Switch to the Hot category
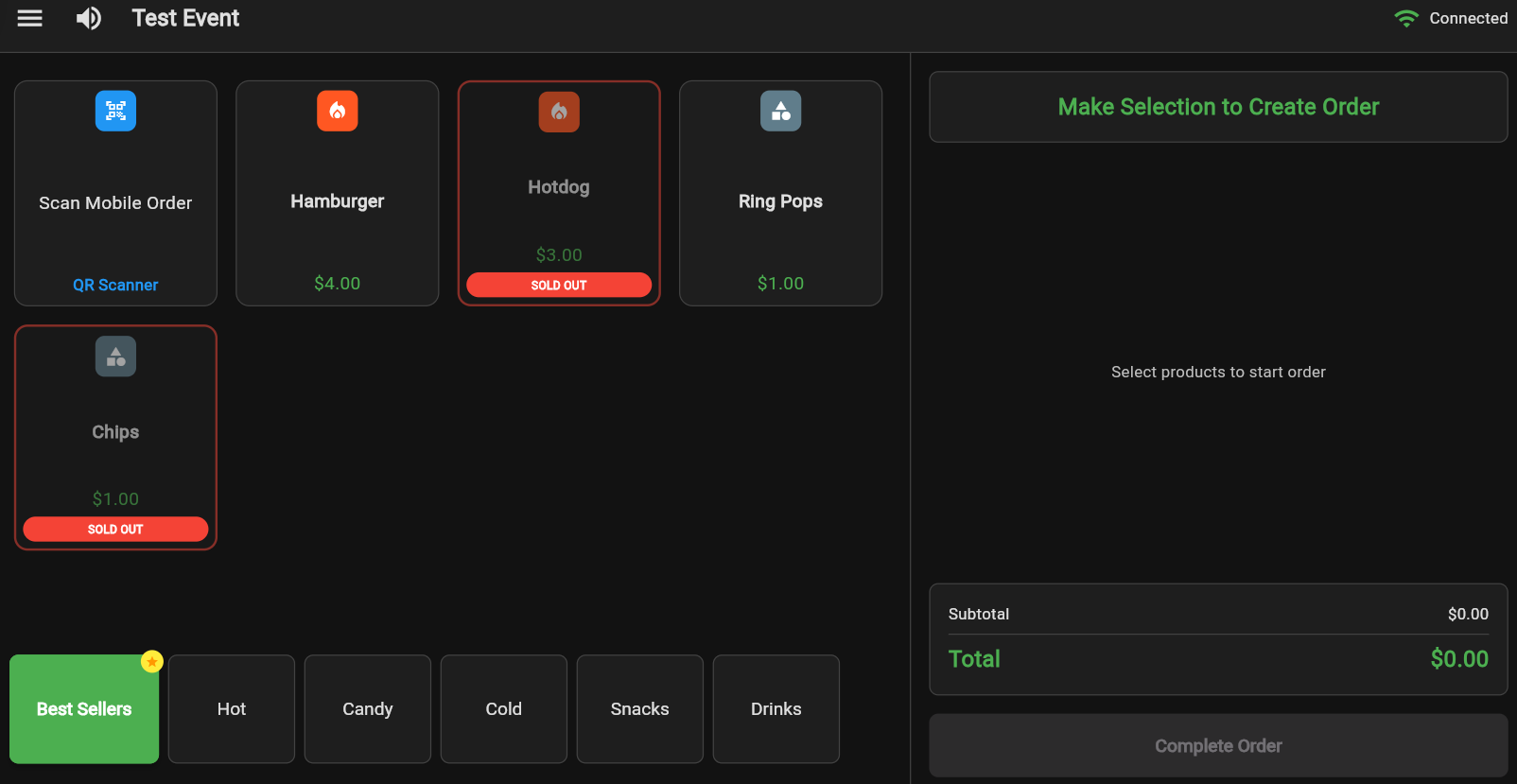The image size is (1517, 784). (232, 709)
